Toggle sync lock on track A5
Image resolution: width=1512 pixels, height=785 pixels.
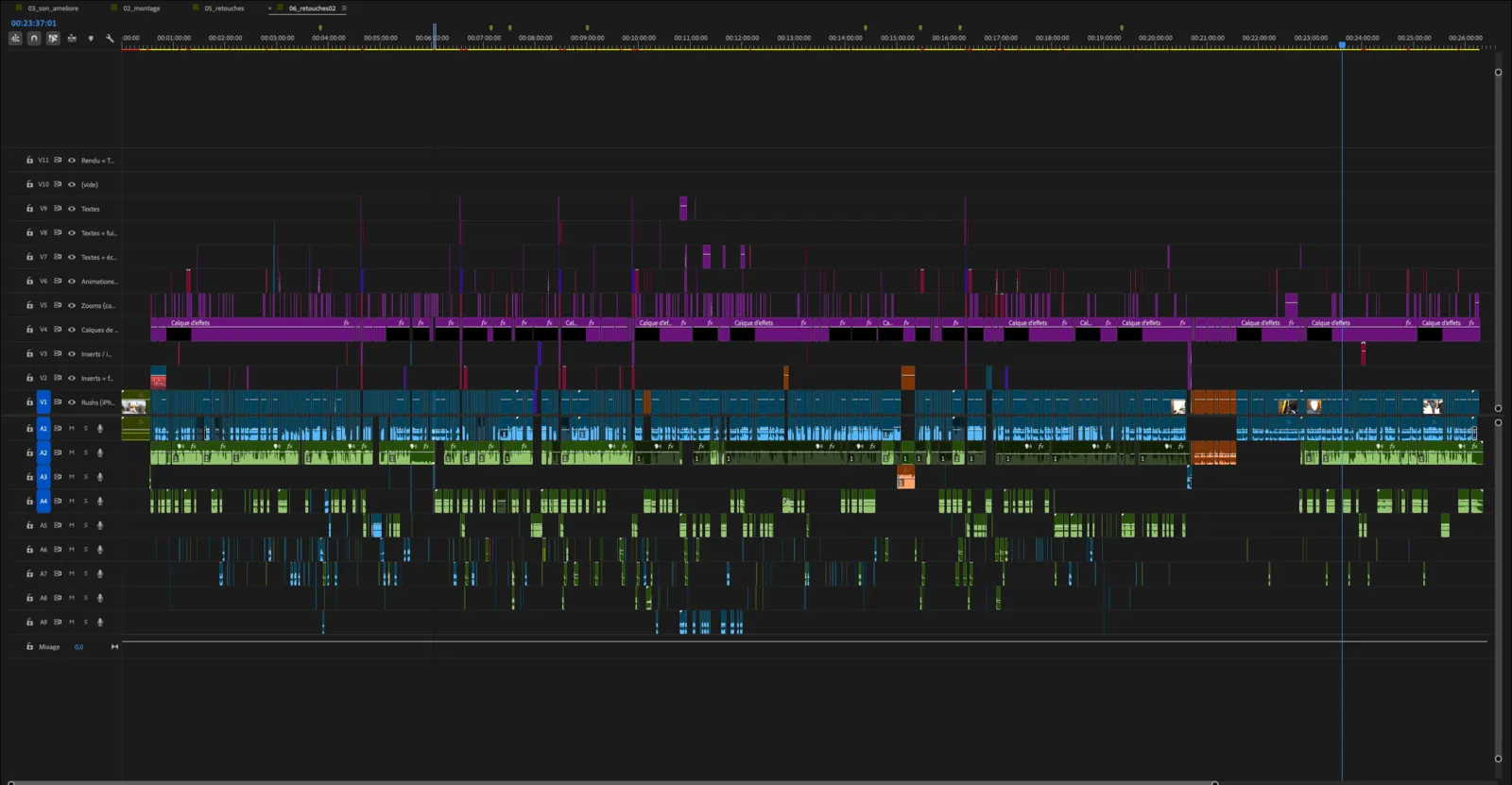(x=58, y=525)
